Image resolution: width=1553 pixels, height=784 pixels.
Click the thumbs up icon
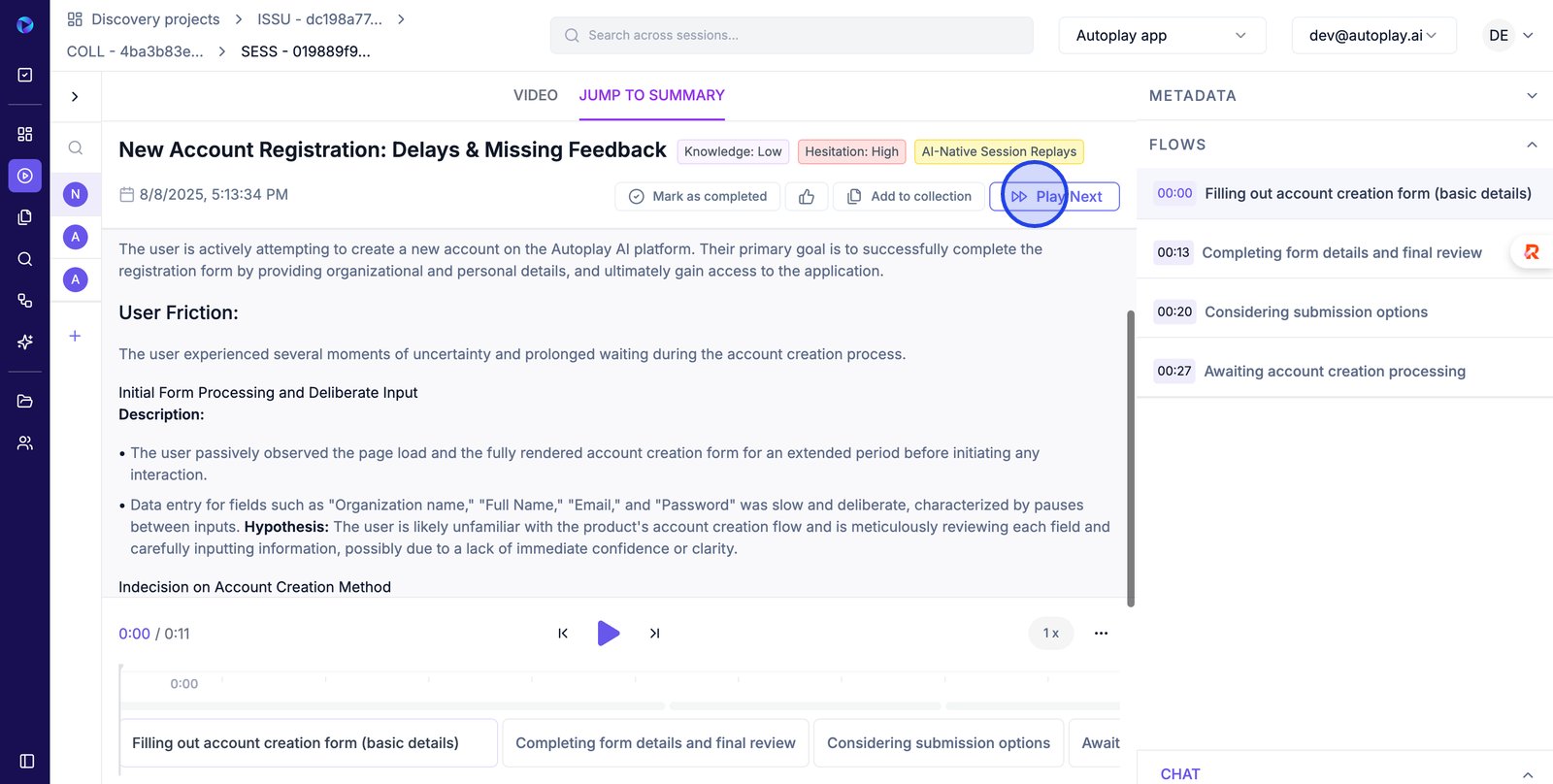(x=806, y=197)
